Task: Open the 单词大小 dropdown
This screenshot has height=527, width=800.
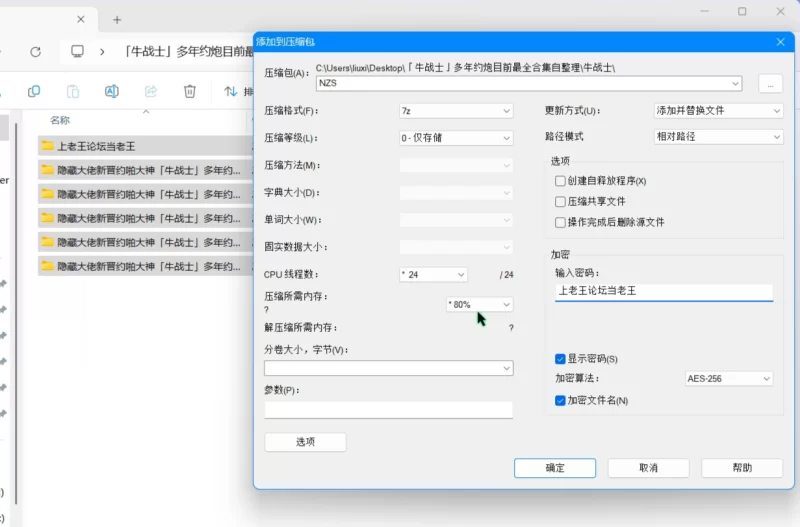Action: click(456, 220)
